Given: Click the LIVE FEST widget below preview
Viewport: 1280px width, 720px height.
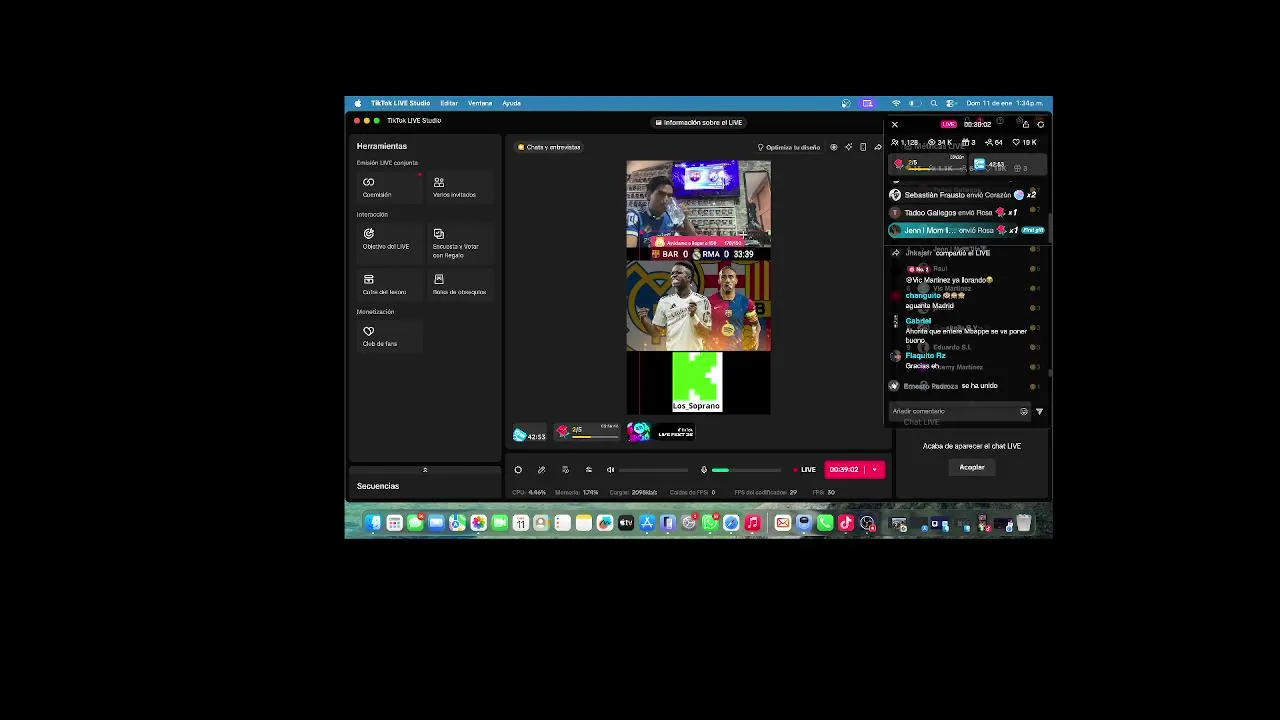Looking at the screenshot, I should point(661,431).
